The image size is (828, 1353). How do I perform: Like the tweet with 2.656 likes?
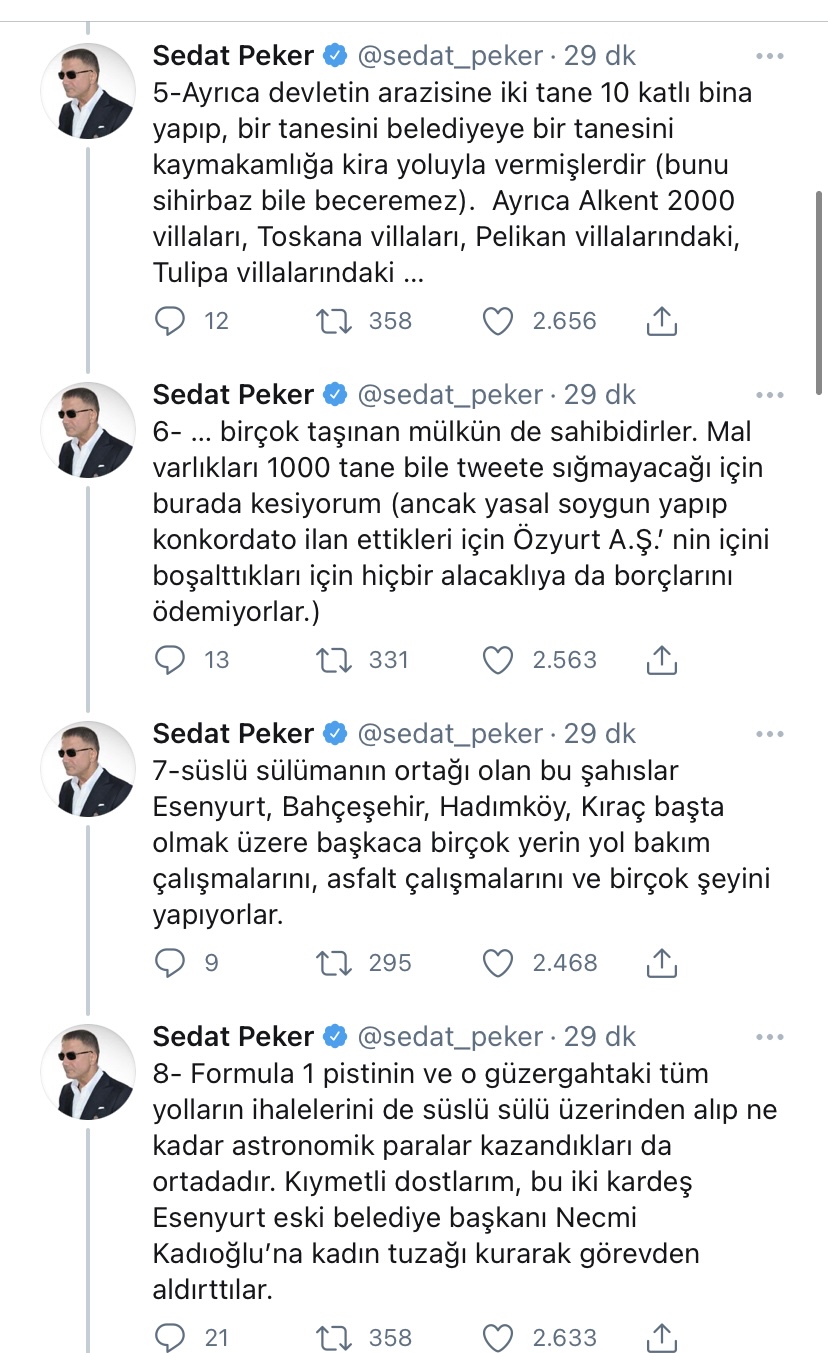pos(498,321)
